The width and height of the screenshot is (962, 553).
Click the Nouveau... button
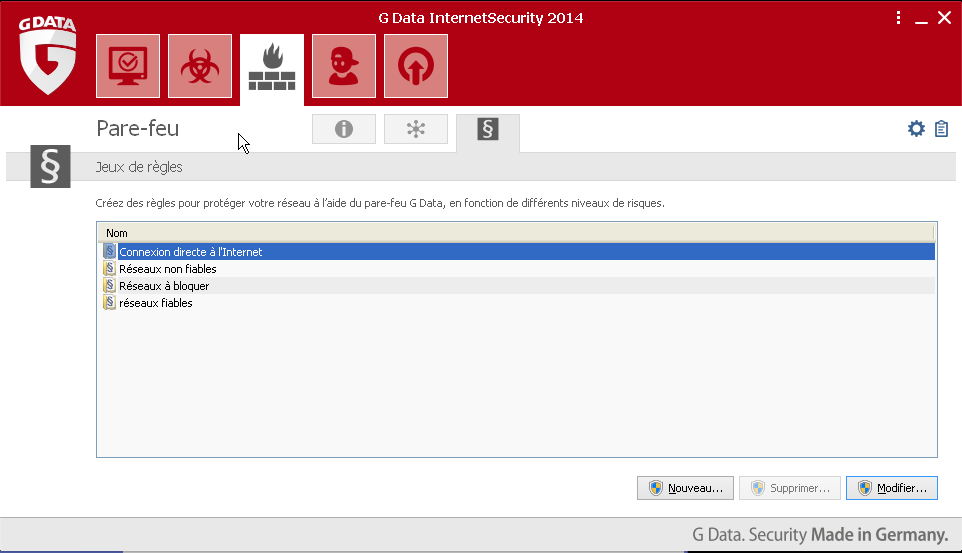click(x=685, y=488)
